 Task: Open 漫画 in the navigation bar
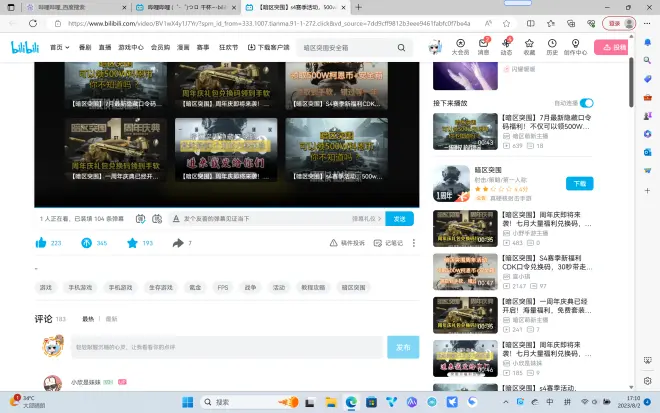point(183,48)
